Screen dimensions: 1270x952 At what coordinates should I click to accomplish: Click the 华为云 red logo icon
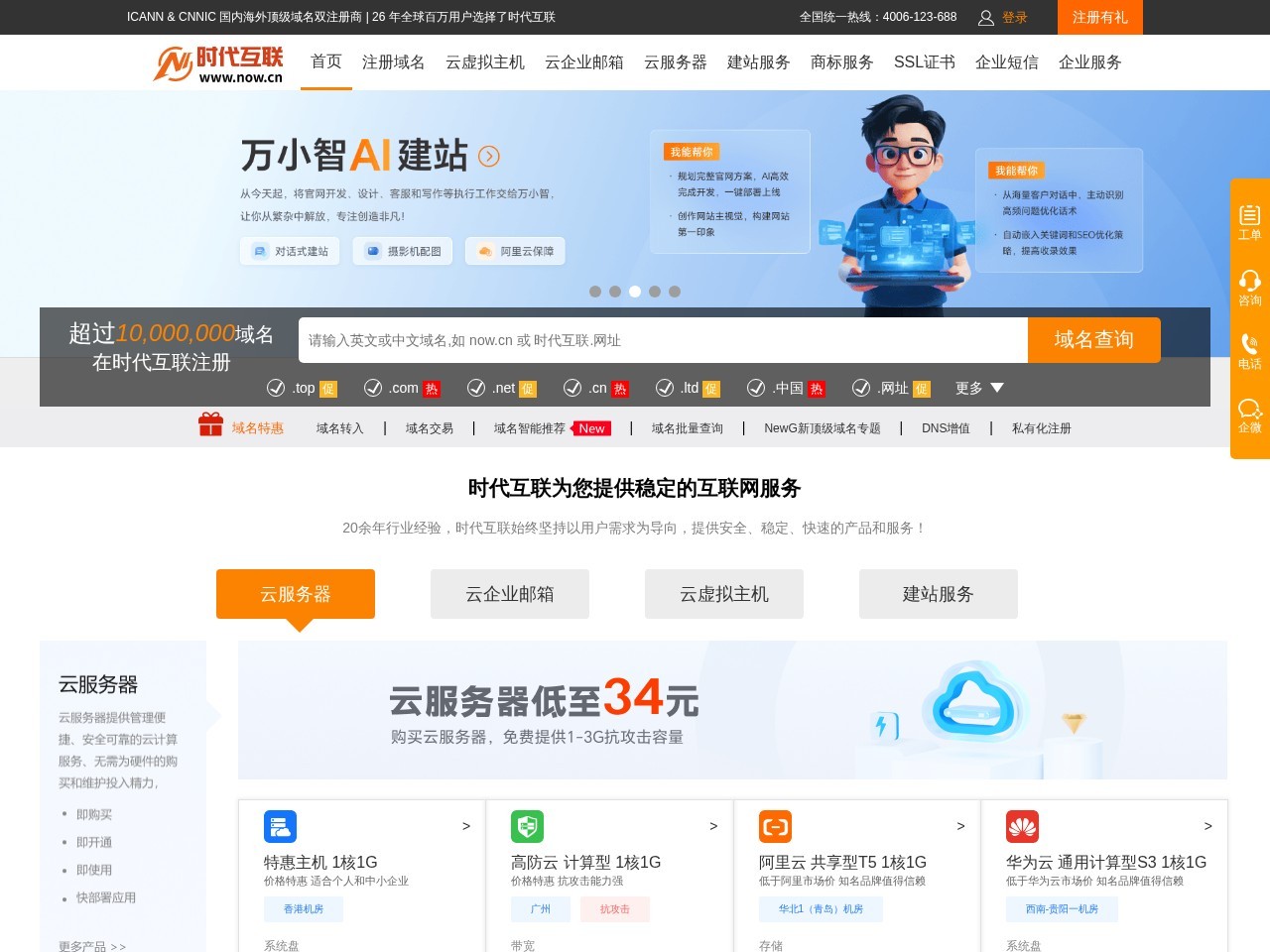pyautogui.click(x=1022, y=826)
